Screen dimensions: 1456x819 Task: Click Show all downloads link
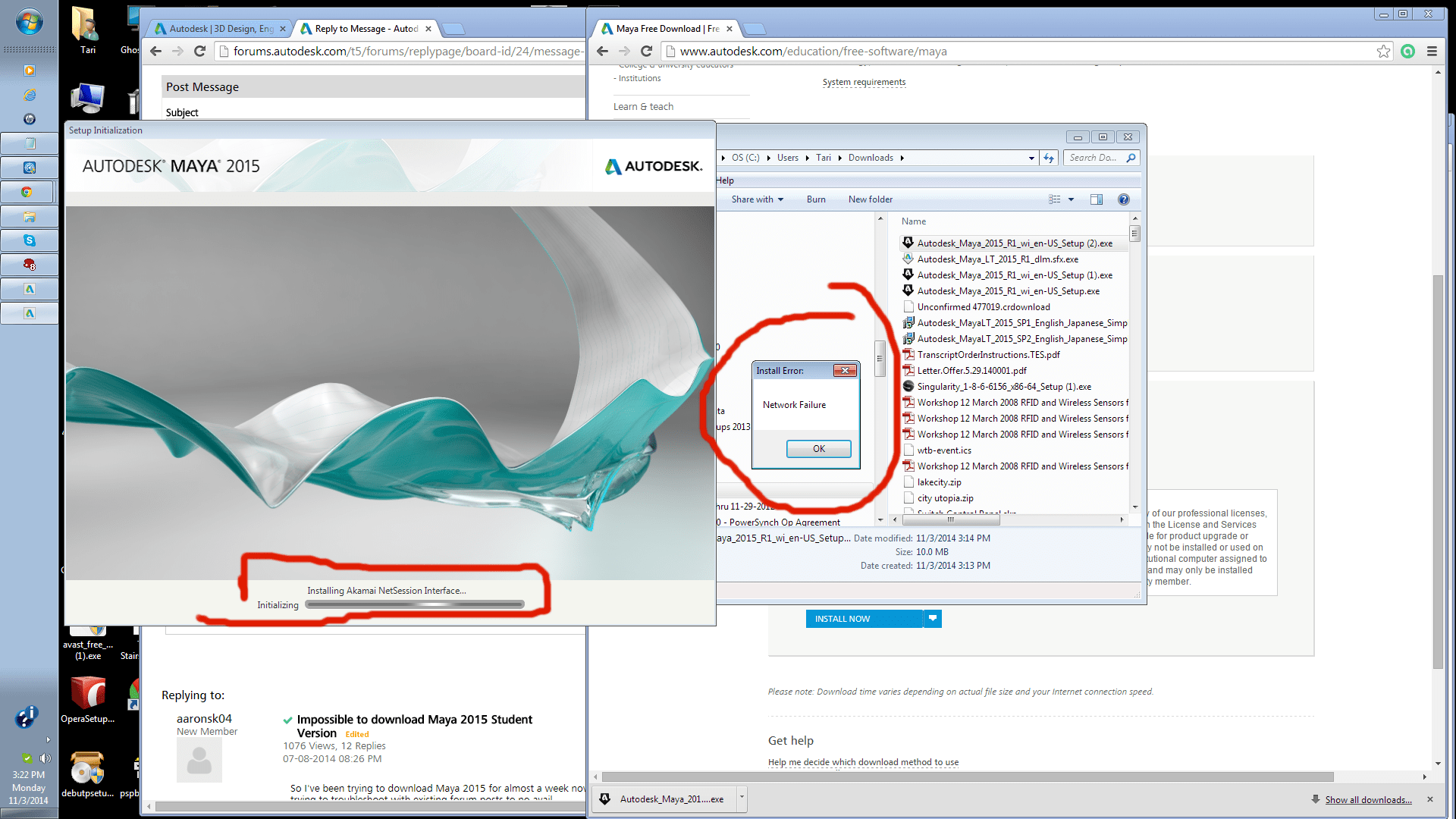(x=1368, y=800)
